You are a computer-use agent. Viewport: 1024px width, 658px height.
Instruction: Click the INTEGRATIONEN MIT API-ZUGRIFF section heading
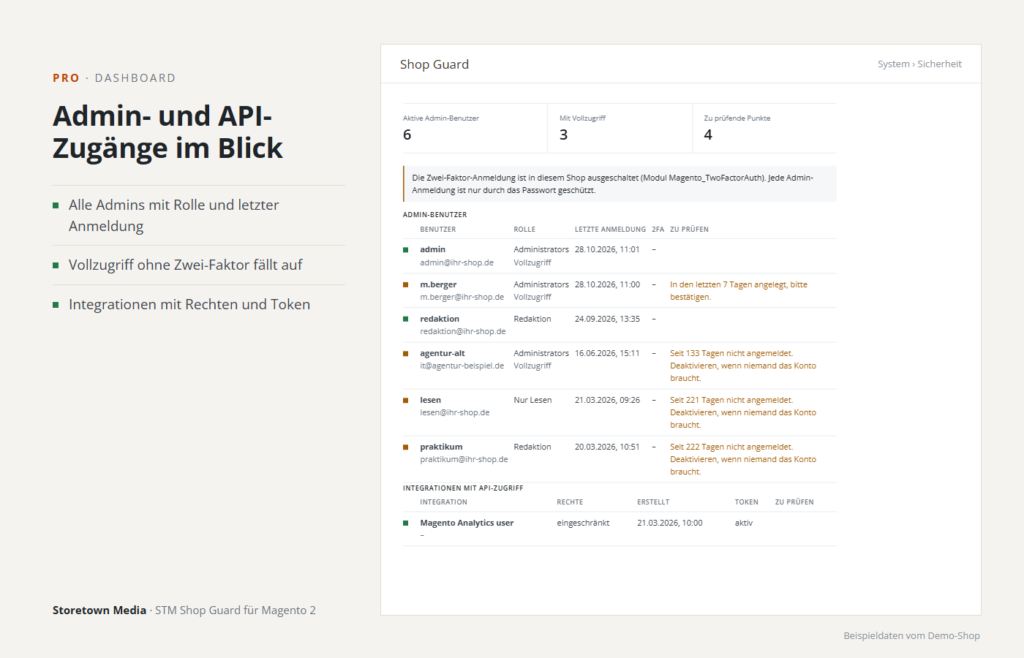tap(463, 488)
